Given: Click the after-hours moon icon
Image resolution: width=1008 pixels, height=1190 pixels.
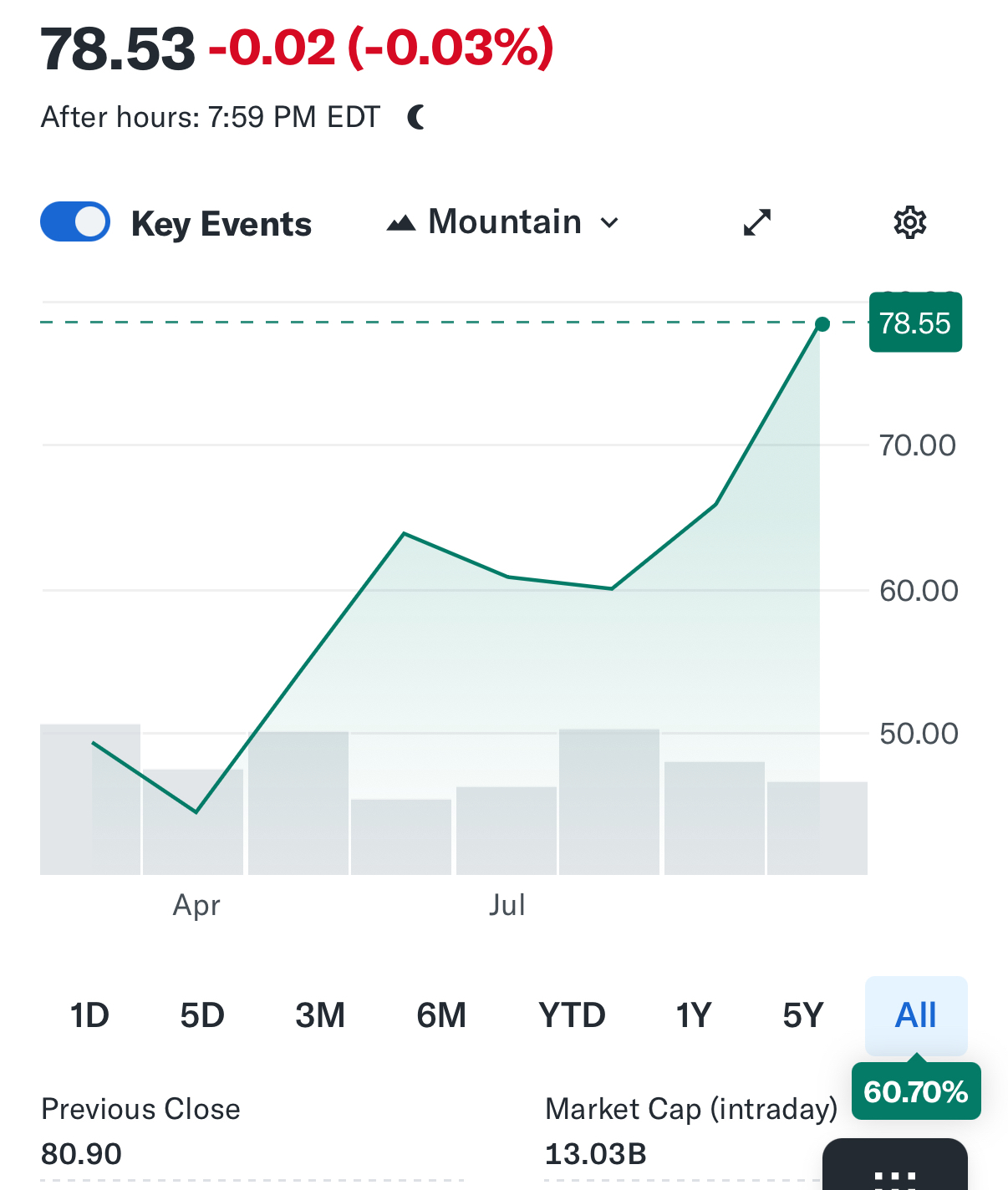Looking at the screenshot, I should tap(416, 117).
